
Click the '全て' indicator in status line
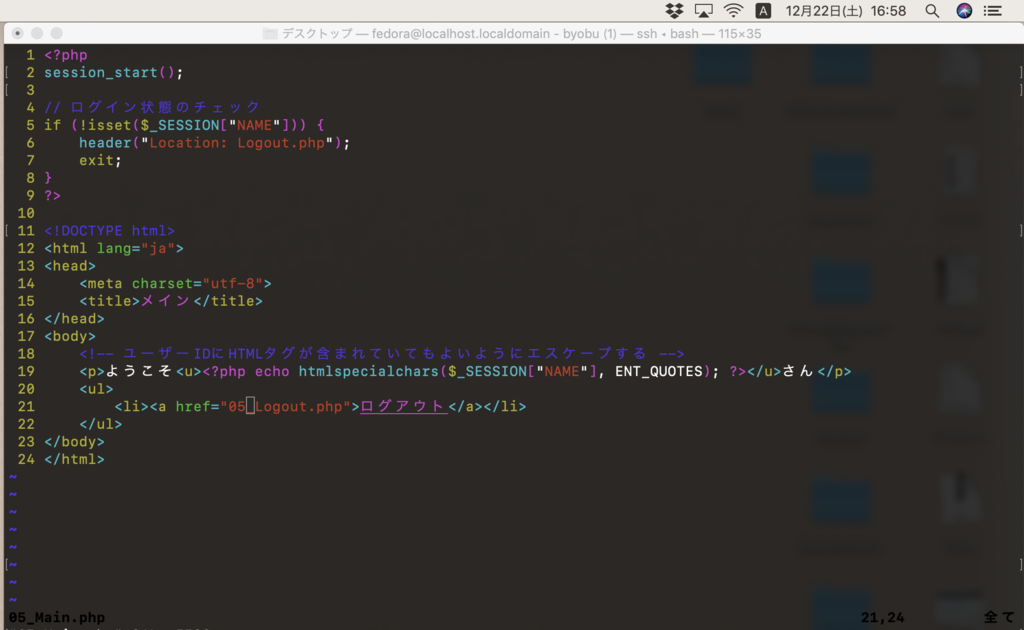tap(1000, 617)
